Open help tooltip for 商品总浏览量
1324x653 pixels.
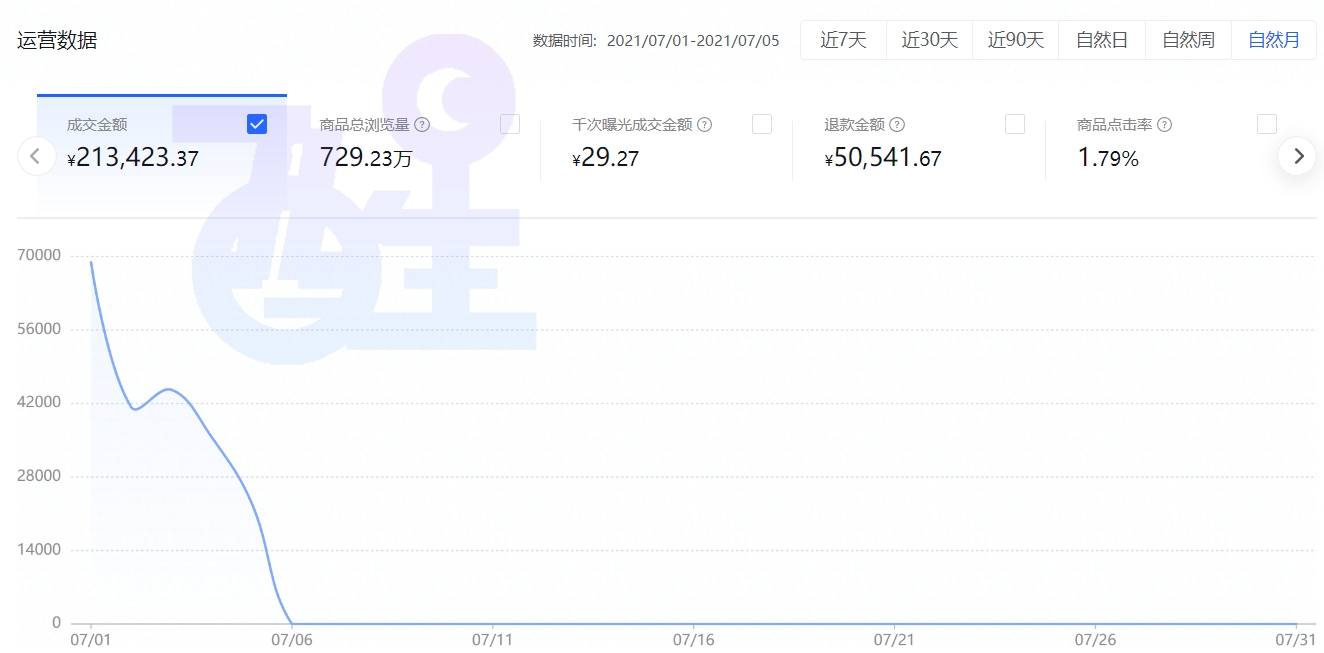[x=423, y=124]
